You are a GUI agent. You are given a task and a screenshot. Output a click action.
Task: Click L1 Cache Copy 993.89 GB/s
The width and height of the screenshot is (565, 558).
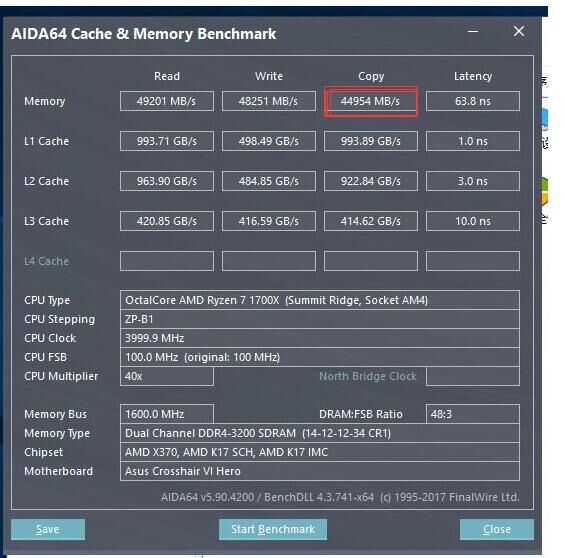371,141
